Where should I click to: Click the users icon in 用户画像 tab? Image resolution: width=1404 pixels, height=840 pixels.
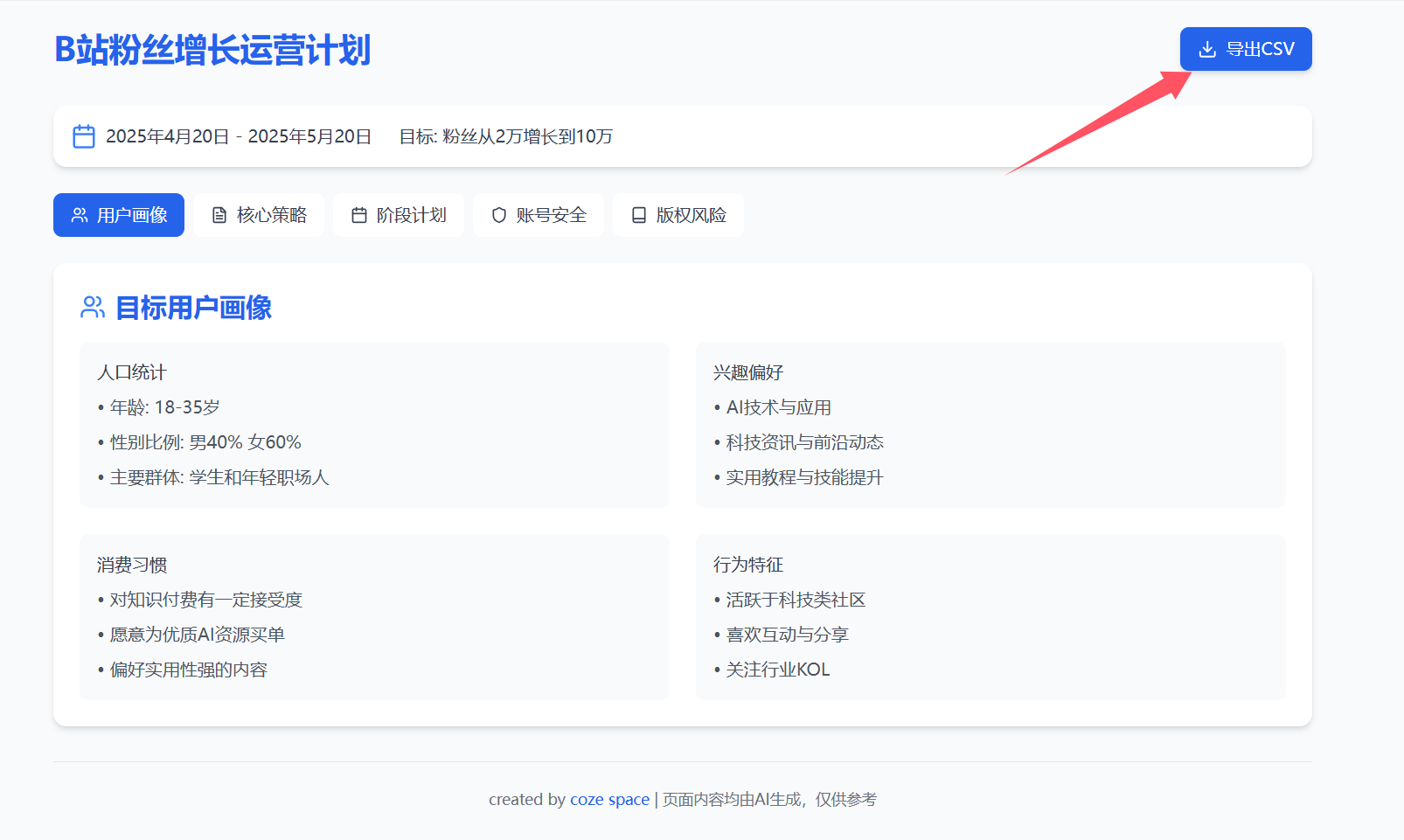tap(80, 215)
